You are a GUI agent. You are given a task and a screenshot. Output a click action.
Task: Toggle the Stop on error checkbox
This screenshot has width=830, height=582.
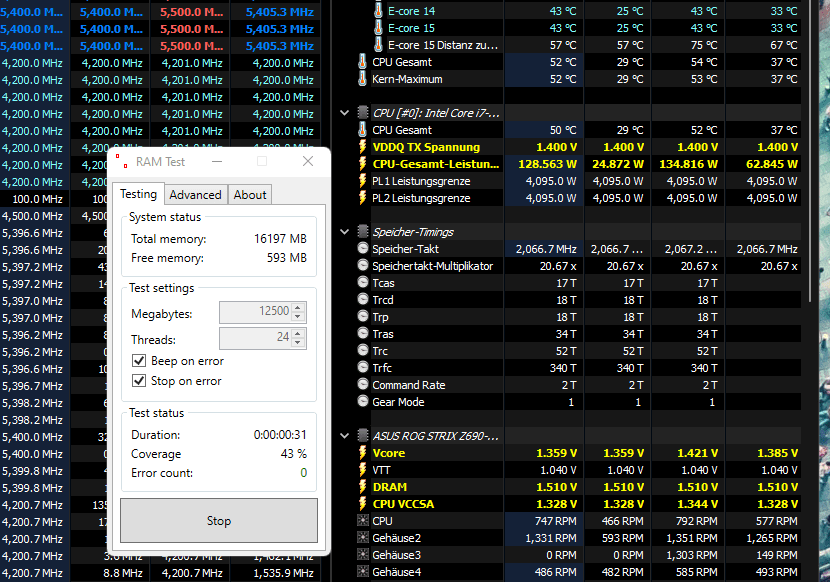pos(139,381)
